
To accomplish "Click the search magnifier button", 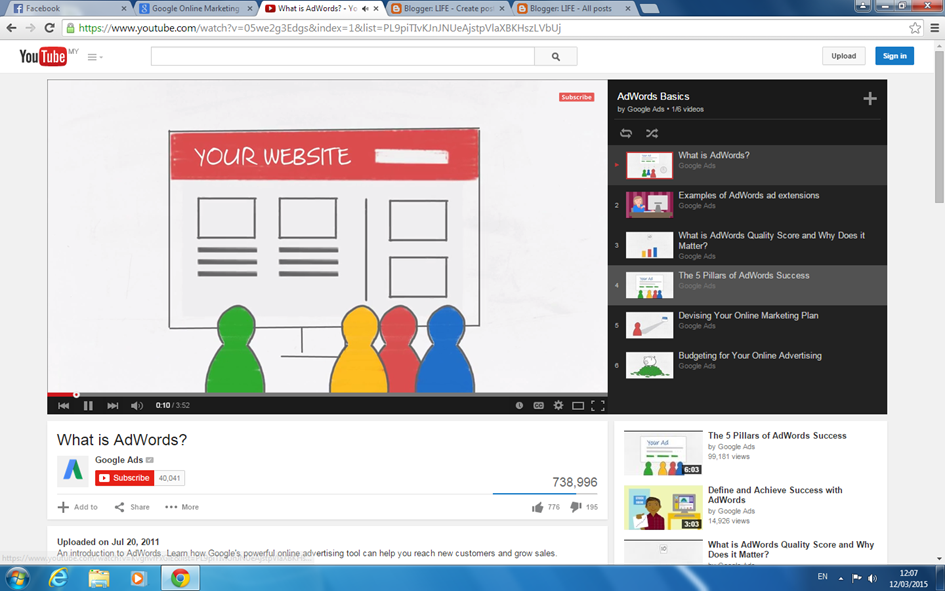I will 556,57.
